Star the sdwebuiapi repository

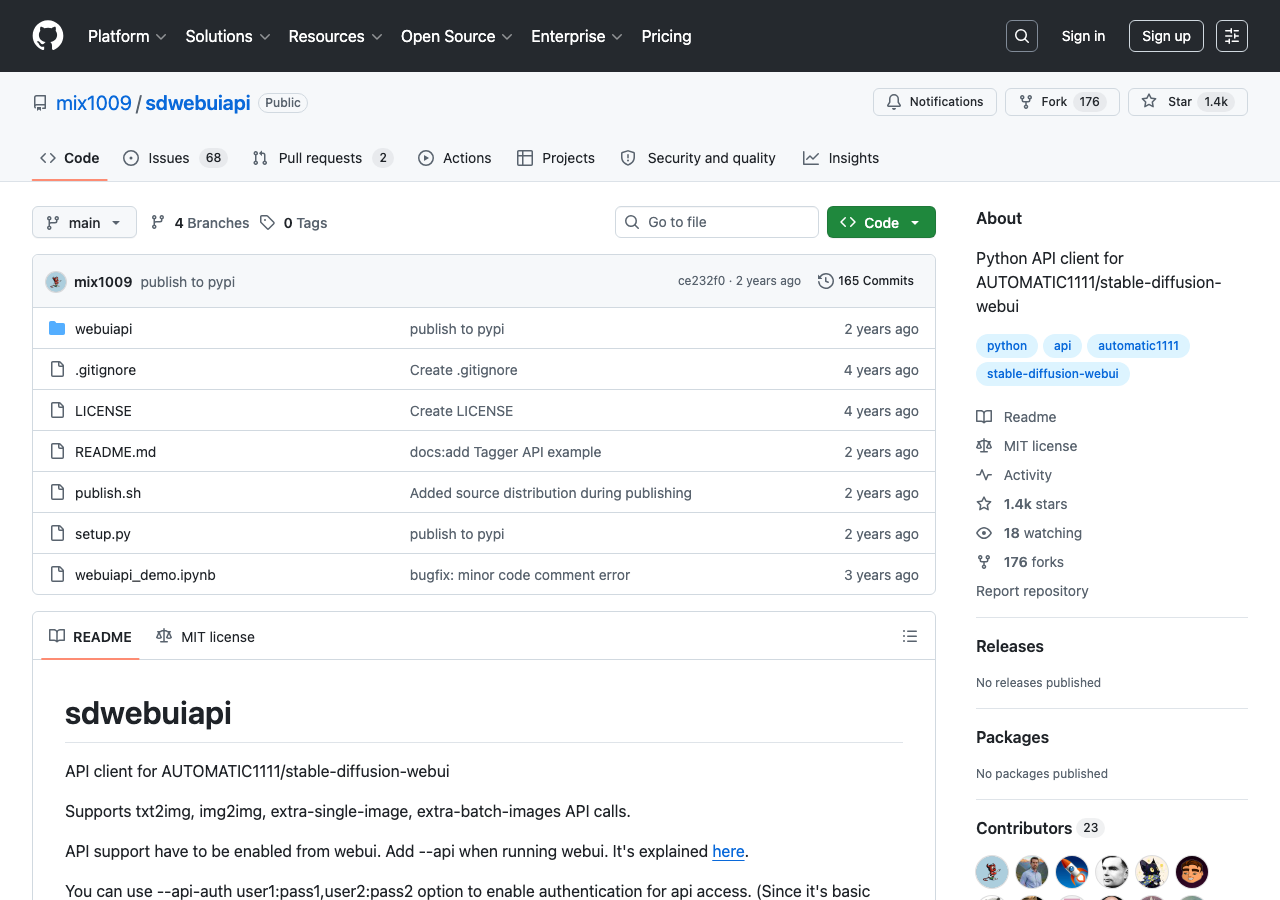click(1188, 102)
